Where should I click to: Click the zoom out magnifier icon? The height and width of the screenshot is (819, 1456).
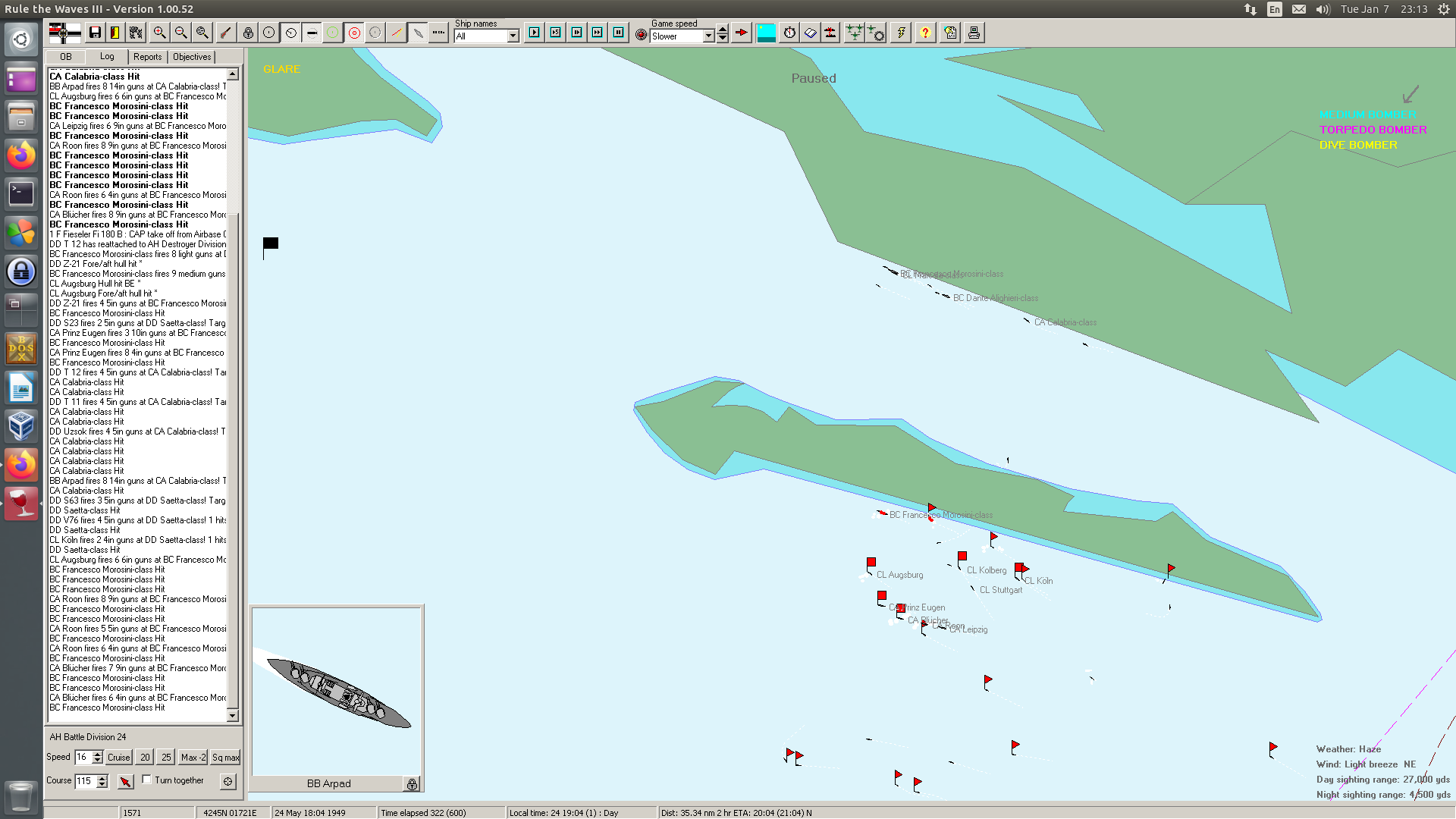180,33
